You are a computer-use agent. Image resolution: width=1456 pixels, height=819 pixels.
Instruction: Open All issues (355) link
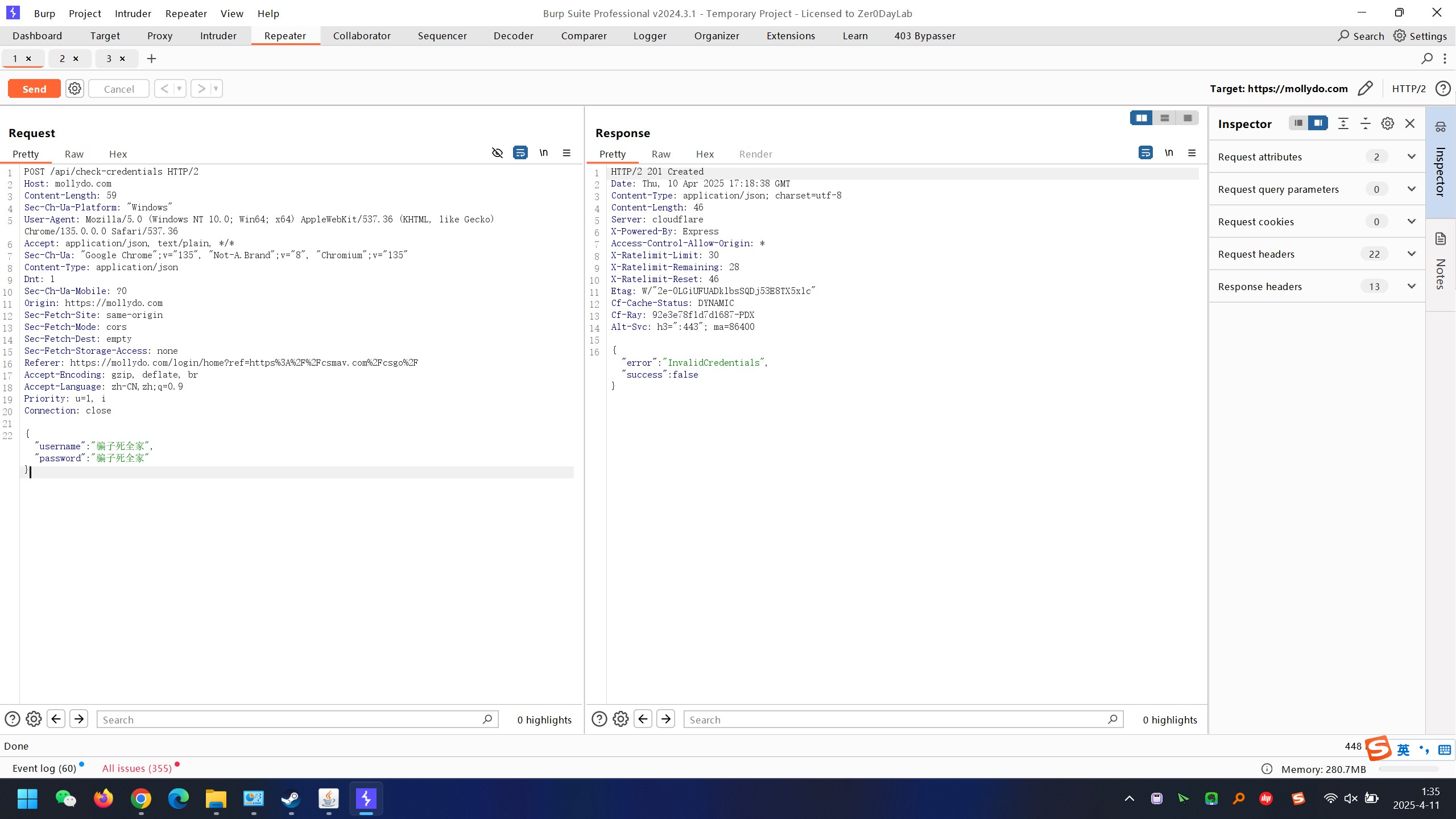coord(136,768)
